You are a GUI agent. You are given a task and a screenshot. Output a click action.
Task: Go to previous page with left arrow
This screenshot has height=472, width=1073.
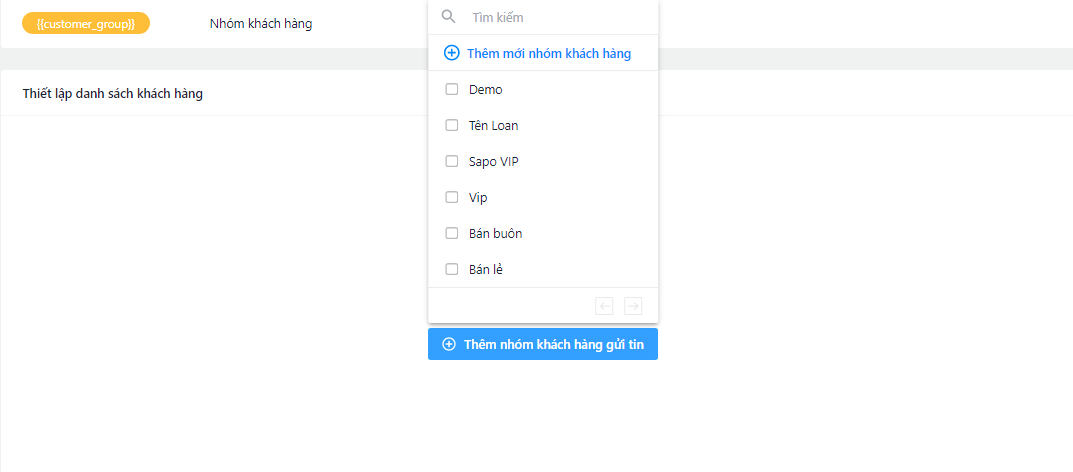(x=604, y=306)
